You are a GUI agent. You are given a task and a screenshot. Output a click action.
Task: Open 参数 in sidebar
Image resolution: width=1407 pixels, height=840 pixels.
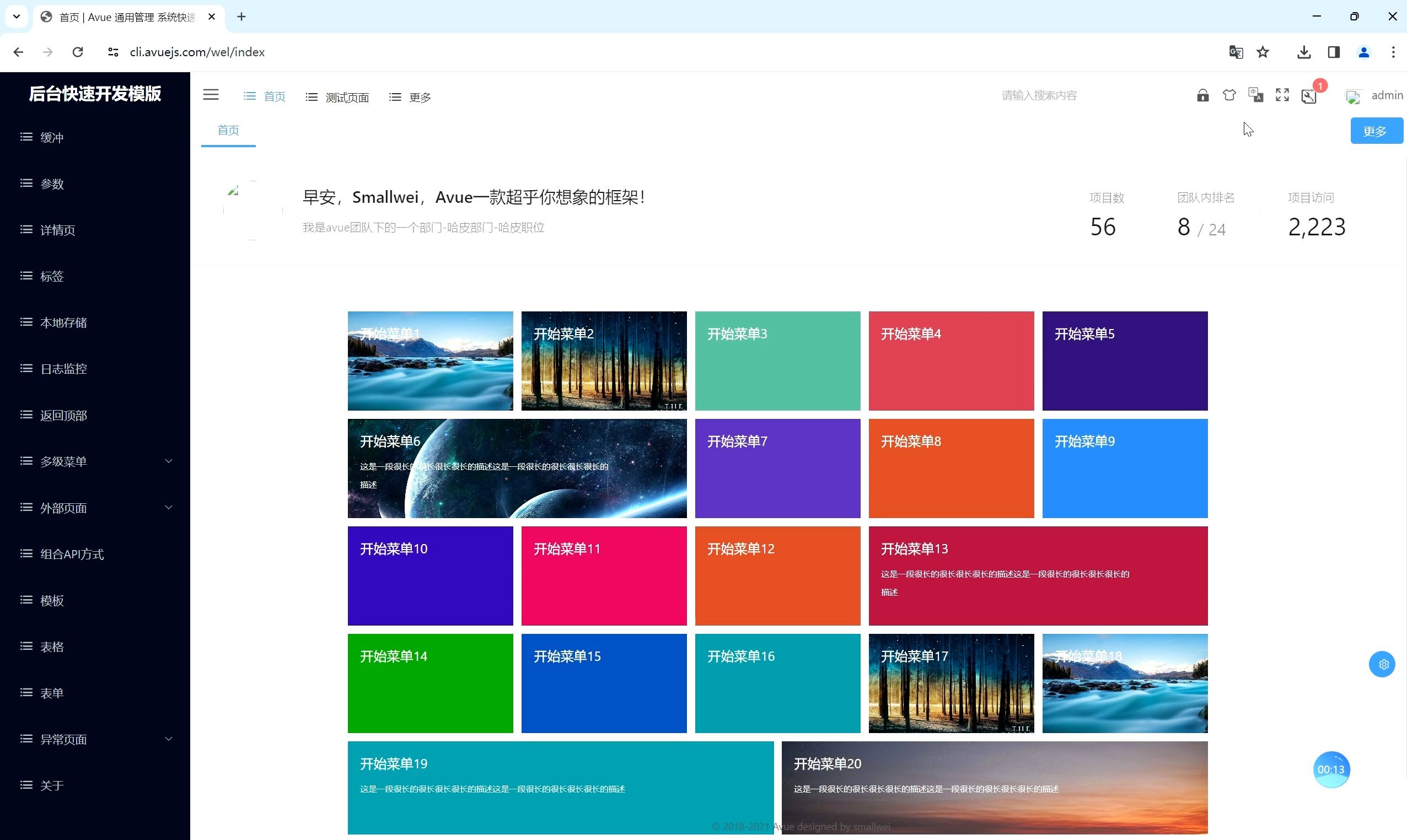click(x=95, y=184)
